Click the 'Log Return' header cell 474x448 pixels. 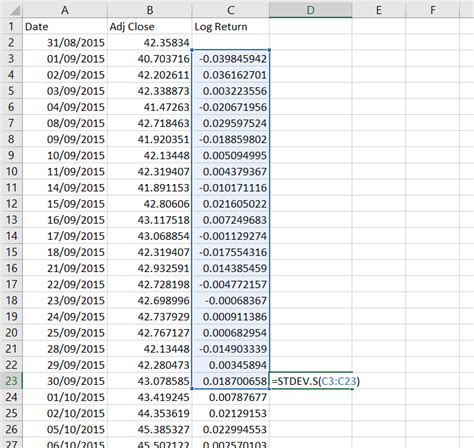point(231,26)
